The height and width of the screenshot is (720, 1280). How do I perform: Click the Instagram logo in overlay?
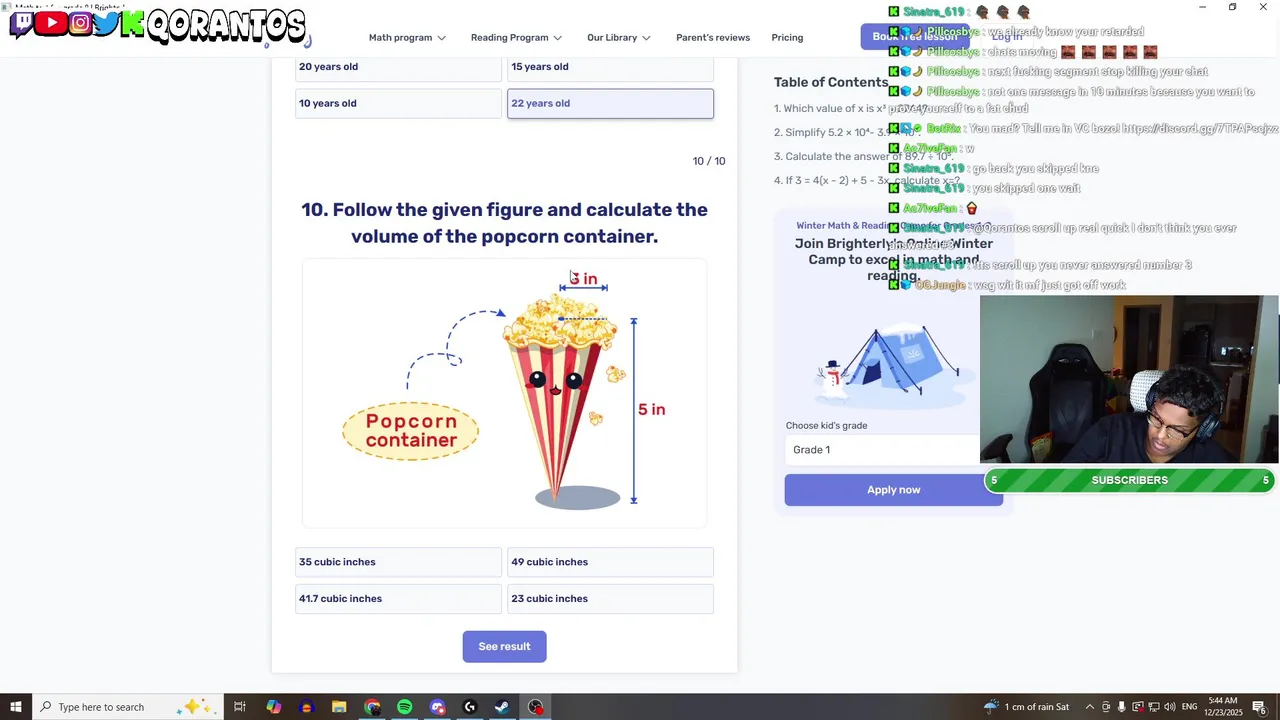tap(80, 22)
